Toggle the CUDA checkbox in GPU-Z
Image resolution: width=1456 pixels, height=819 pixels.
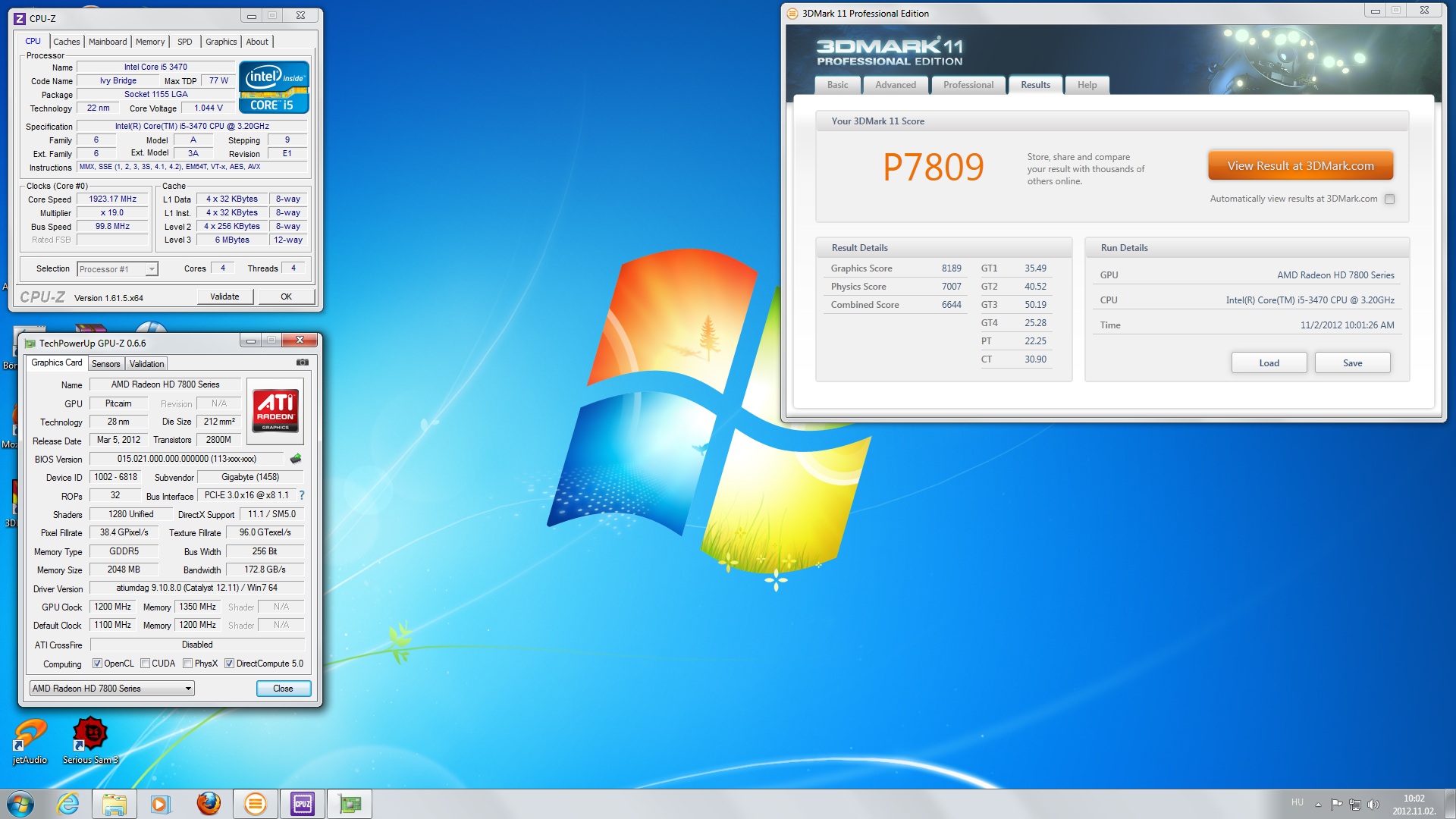(145, 664)
